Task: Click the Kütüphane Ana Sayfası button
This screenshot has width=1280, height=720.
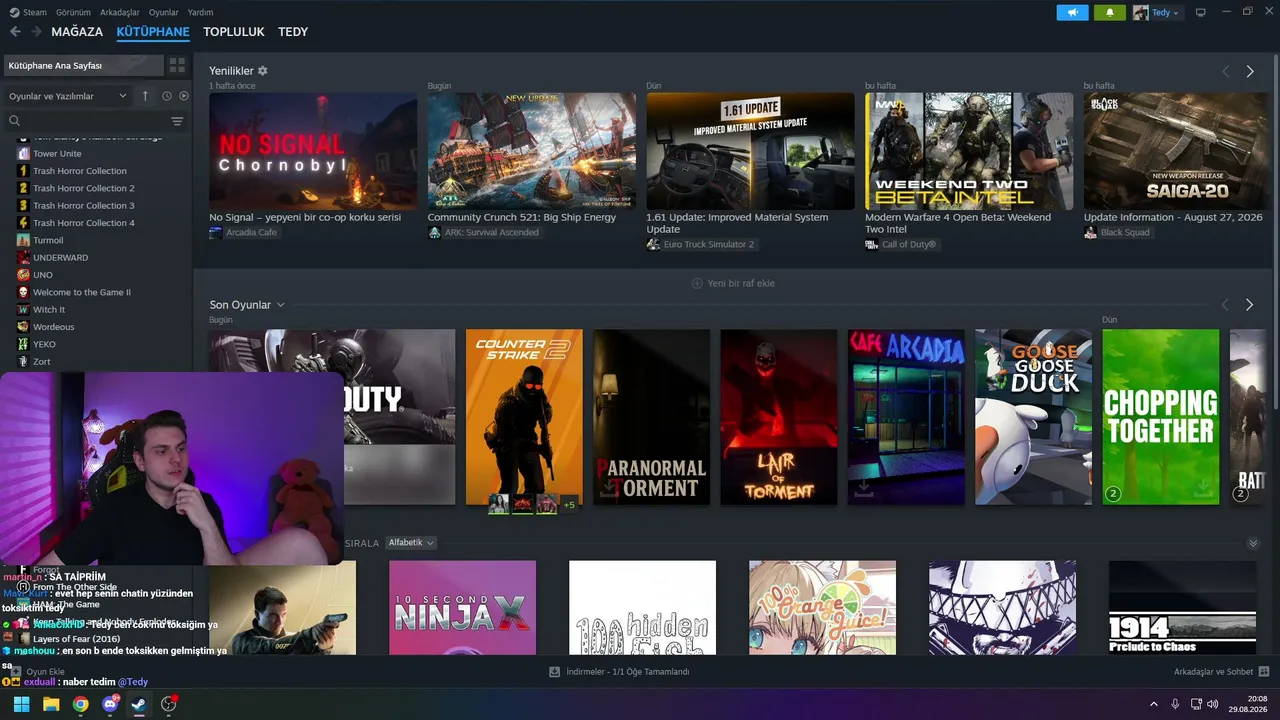Action: 83,65
